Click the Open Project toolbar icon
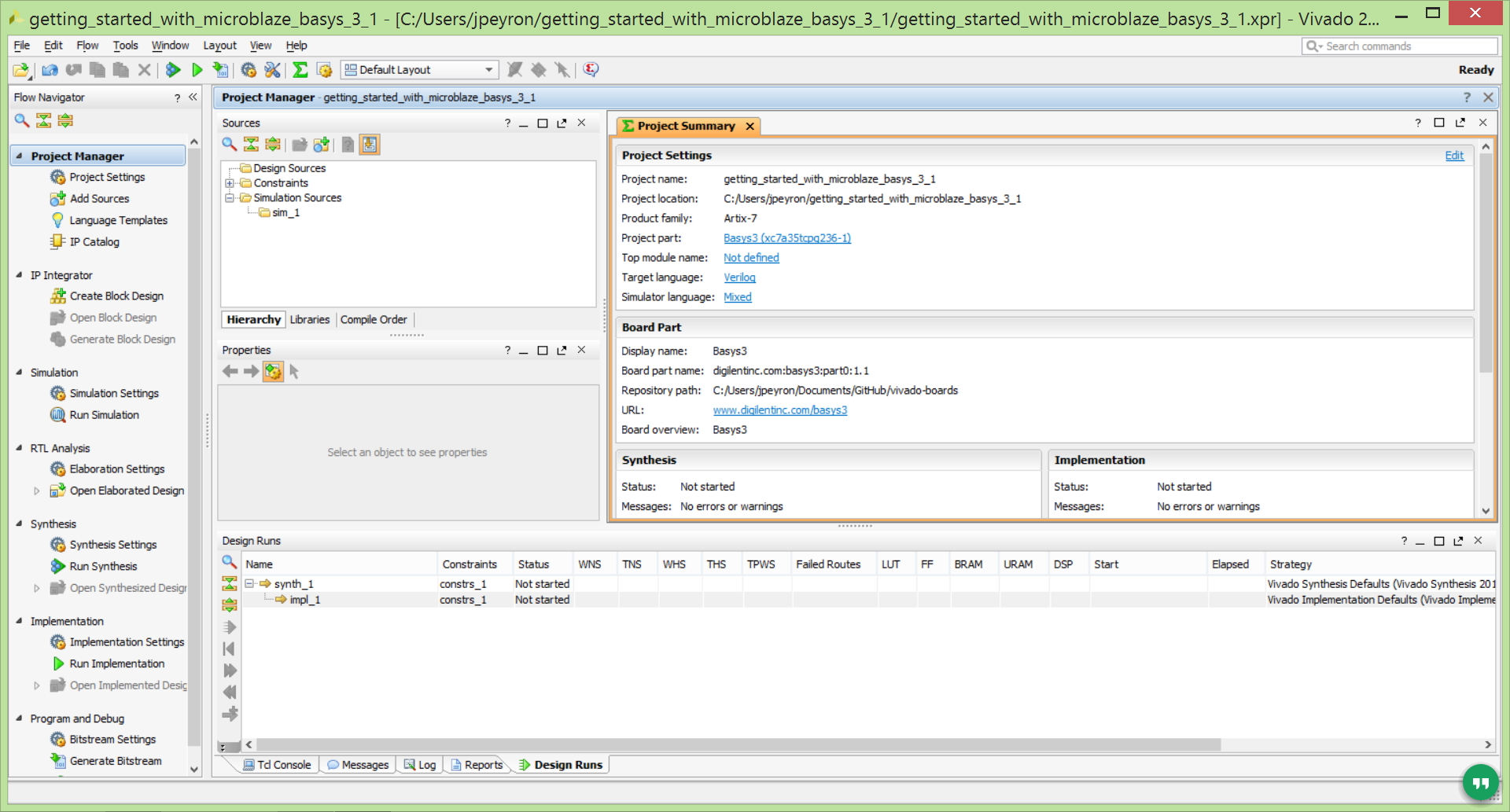 tap(21, 70)
